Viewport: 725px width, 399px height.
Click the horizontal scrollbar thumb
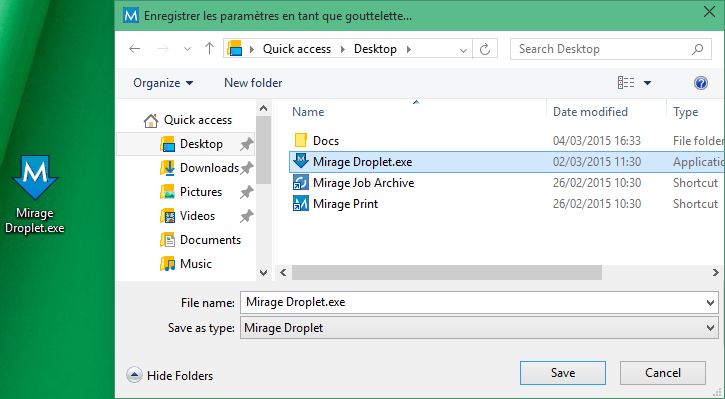click(x=447, y=273)
